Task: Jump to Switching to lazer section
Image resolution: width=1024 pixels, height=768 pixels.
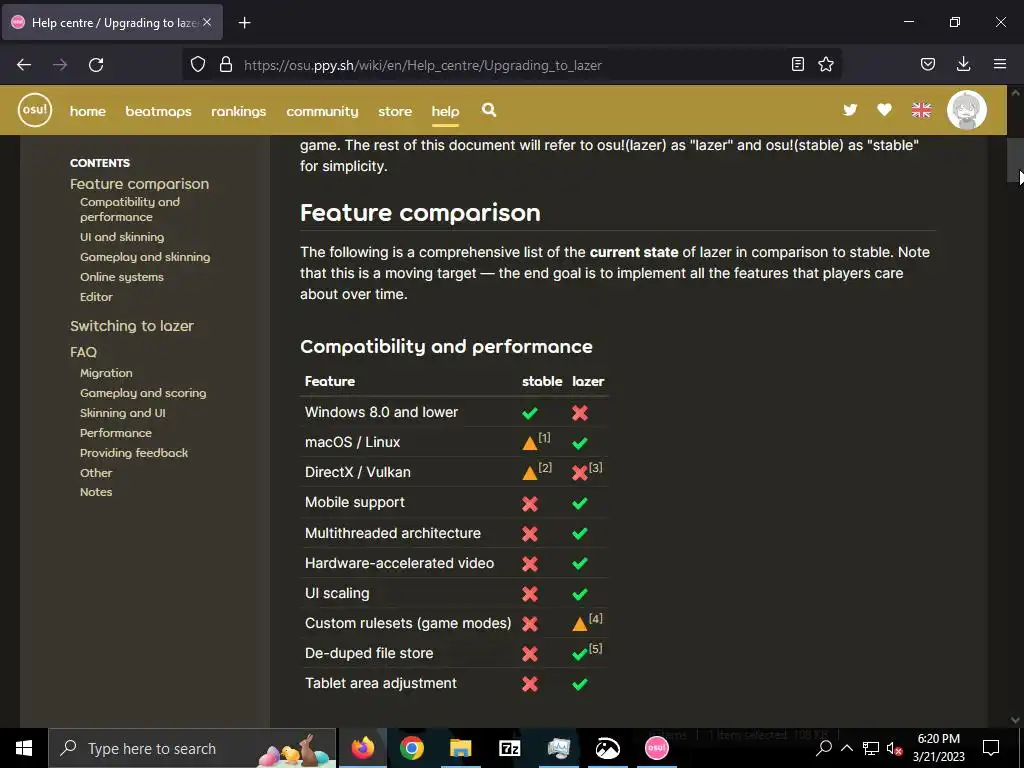Action: click(x=132, y=326)
